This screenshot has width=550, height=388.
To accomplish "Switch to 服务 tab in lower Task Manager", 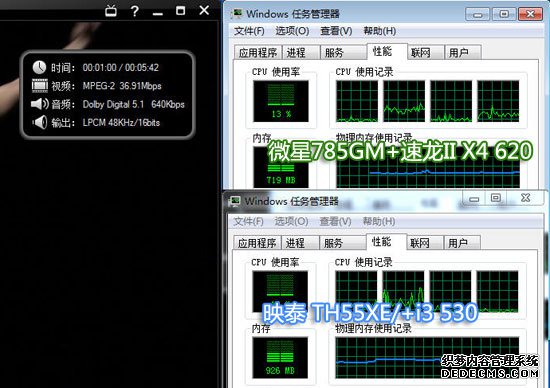I will click(x=342, y=243).
